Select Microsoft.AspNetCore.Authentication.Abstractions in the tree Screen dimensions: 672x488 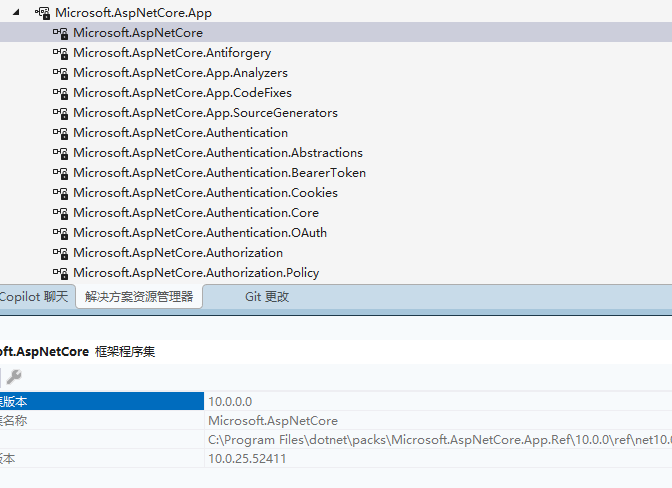coord(218,153)
